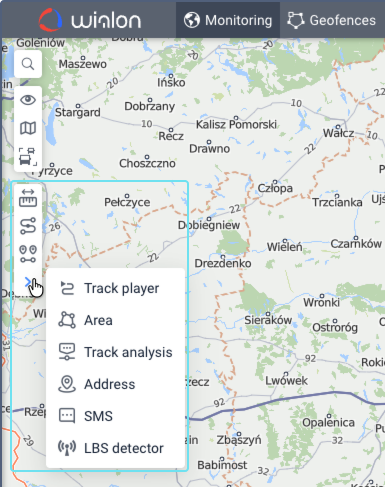Click the Pełczyce label on map
Screen dimensions: 385x487
127,202
